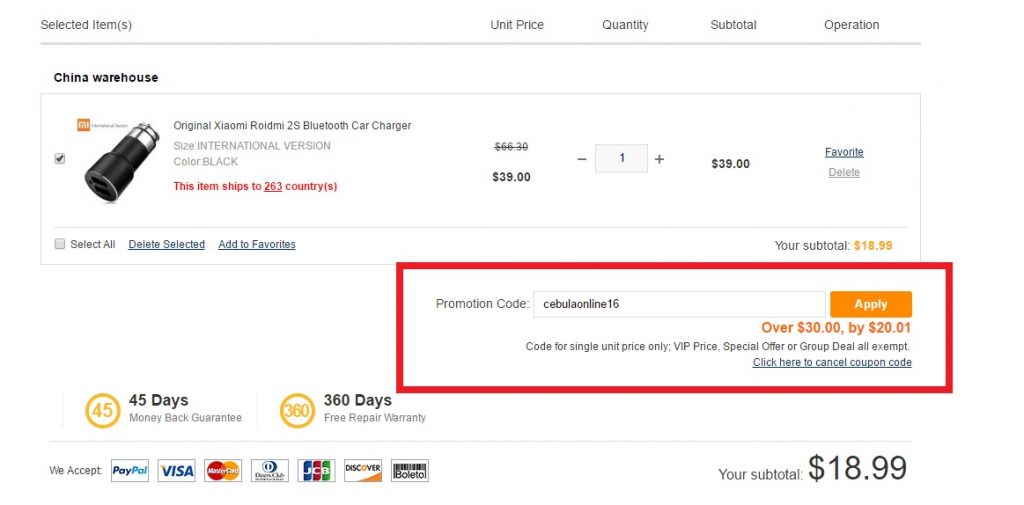This screenshot has width=1024, height=505.
Task: Click the PayPal payment icon
Action: click(x=129, y=470)
